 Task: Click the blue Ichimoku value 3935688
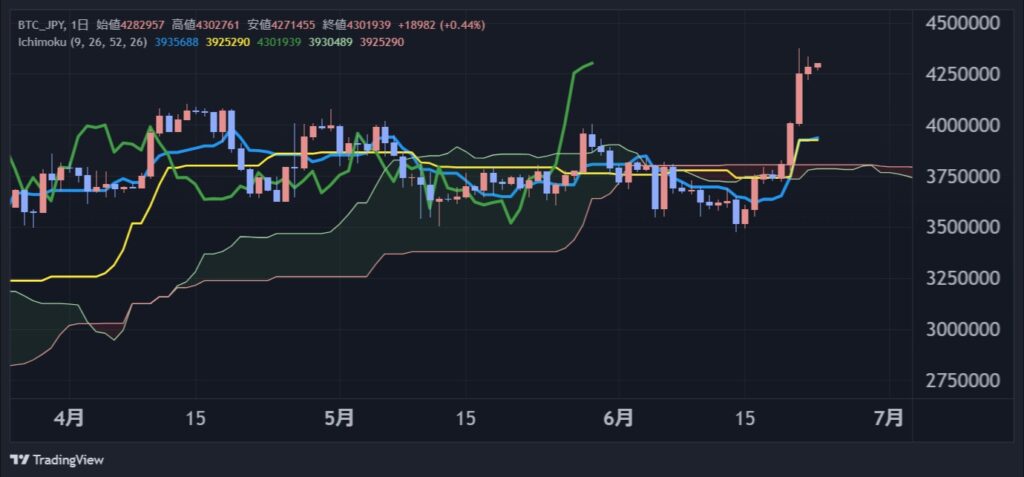(x=178, y=42)
